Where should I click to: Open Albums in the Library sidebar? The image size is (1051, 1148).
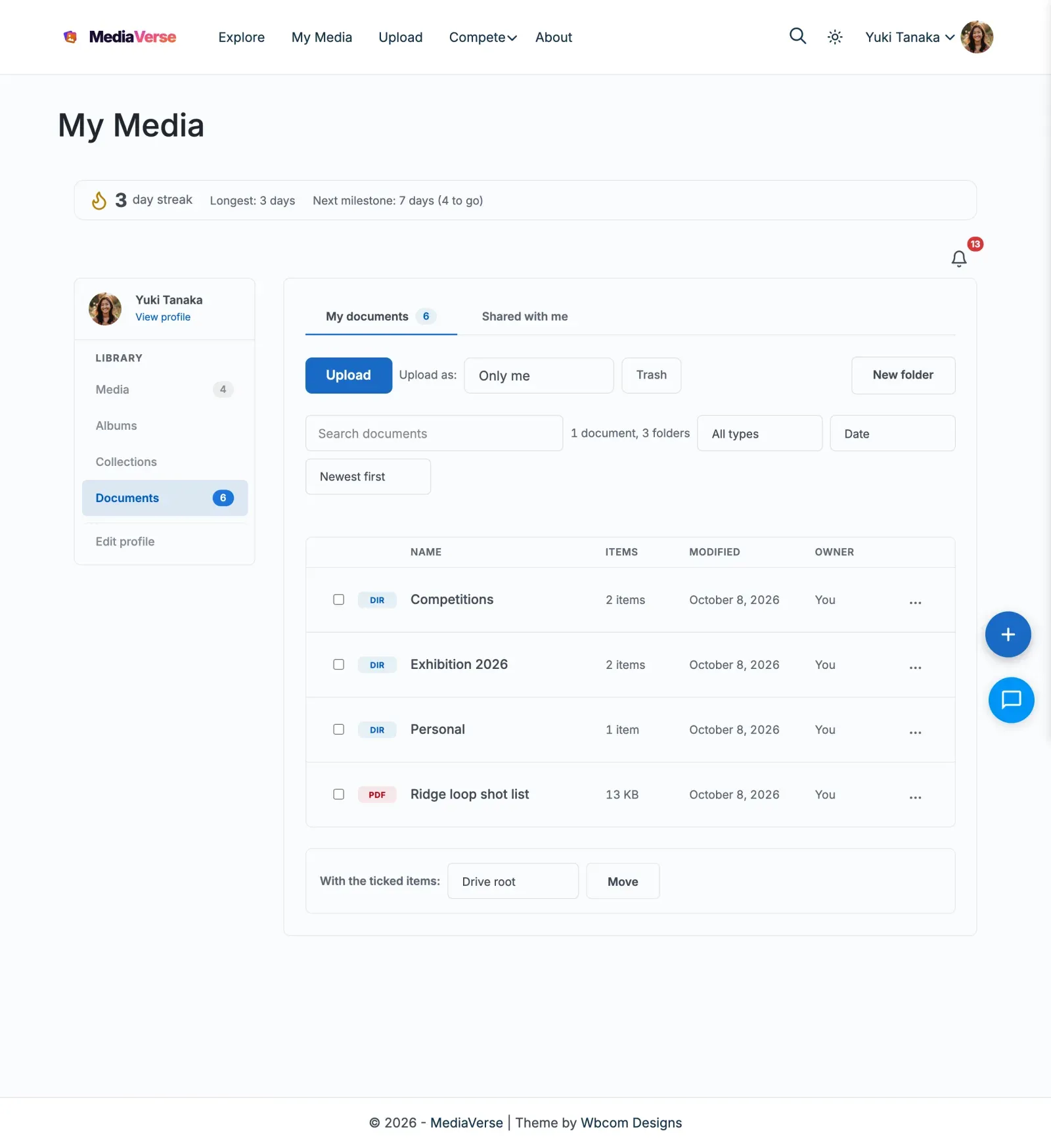[x=165, y=426]
